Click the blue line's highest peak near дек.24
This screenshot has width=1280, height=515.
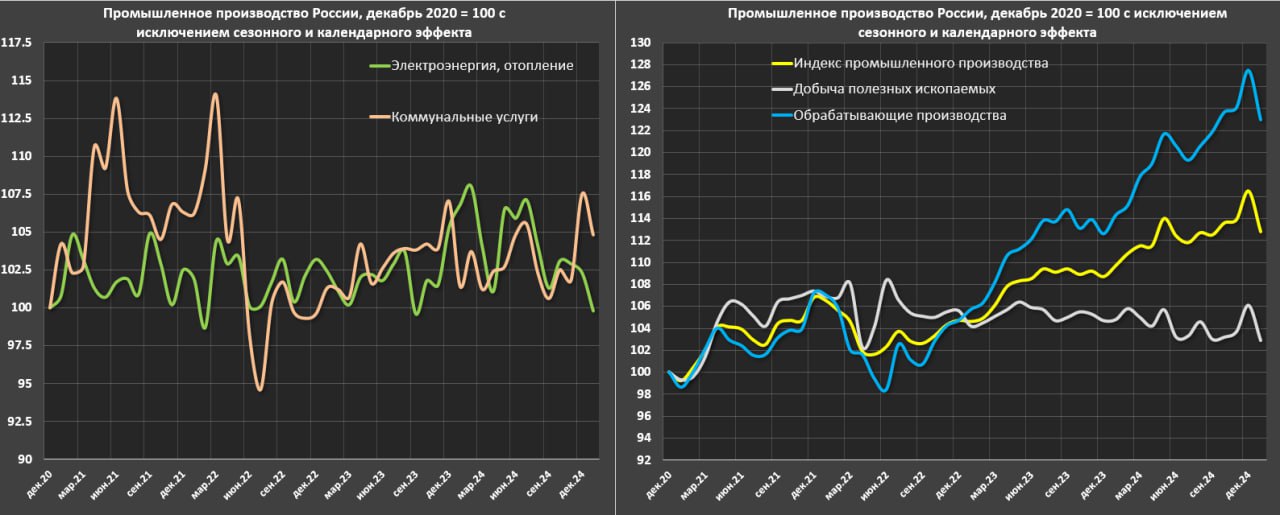[1248, 70]
